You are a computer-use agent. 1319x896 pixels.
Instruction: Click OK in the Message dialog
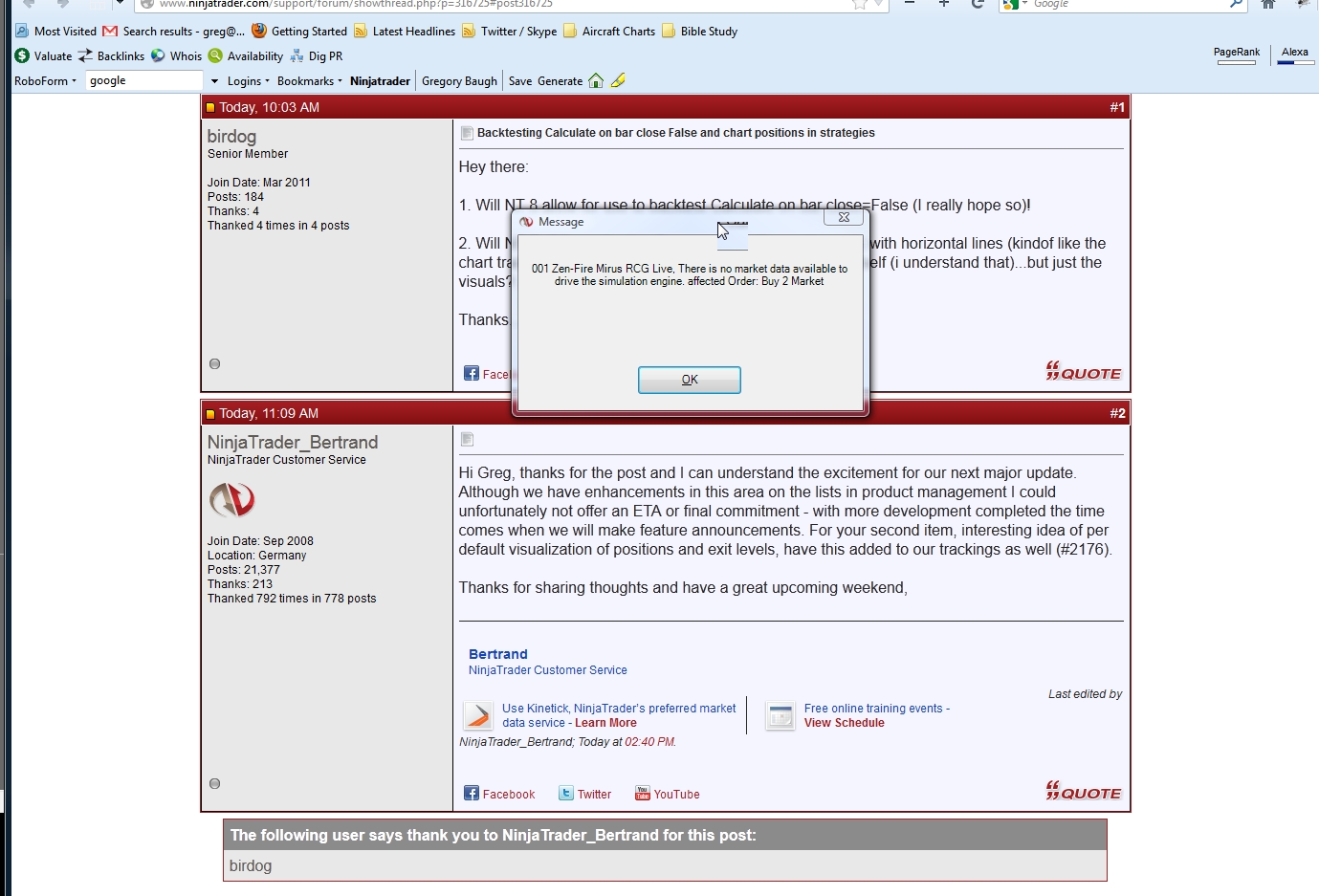(x=690, y=380)
